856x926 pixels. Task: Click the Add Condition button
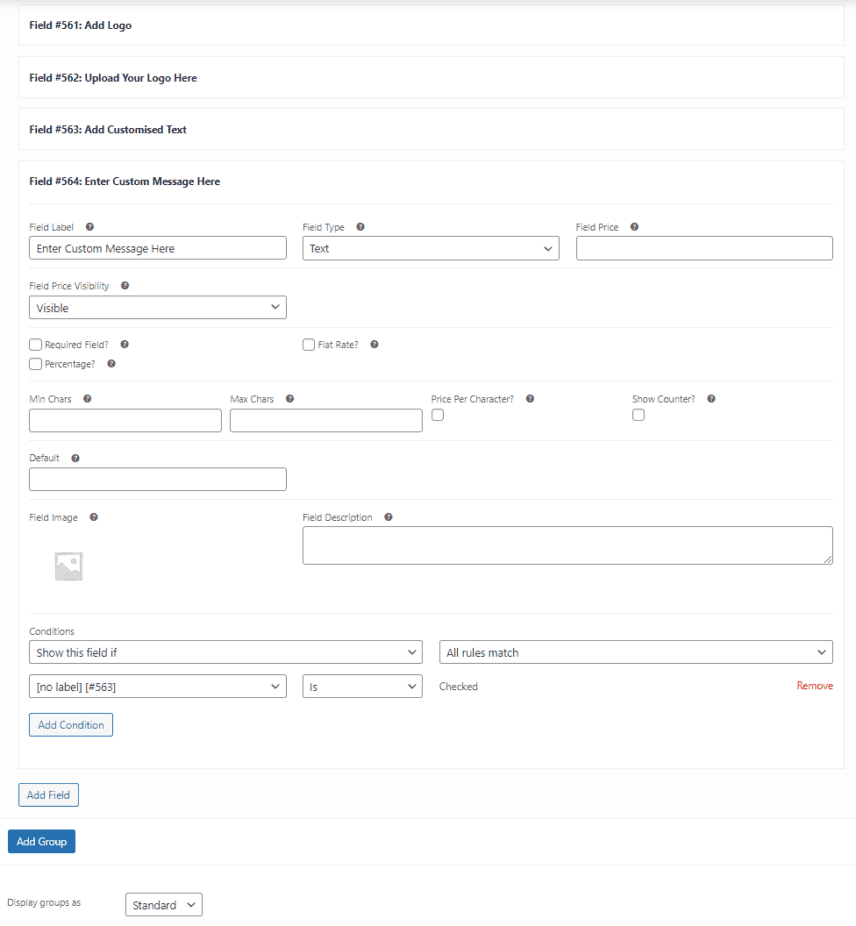coord(70,724)
